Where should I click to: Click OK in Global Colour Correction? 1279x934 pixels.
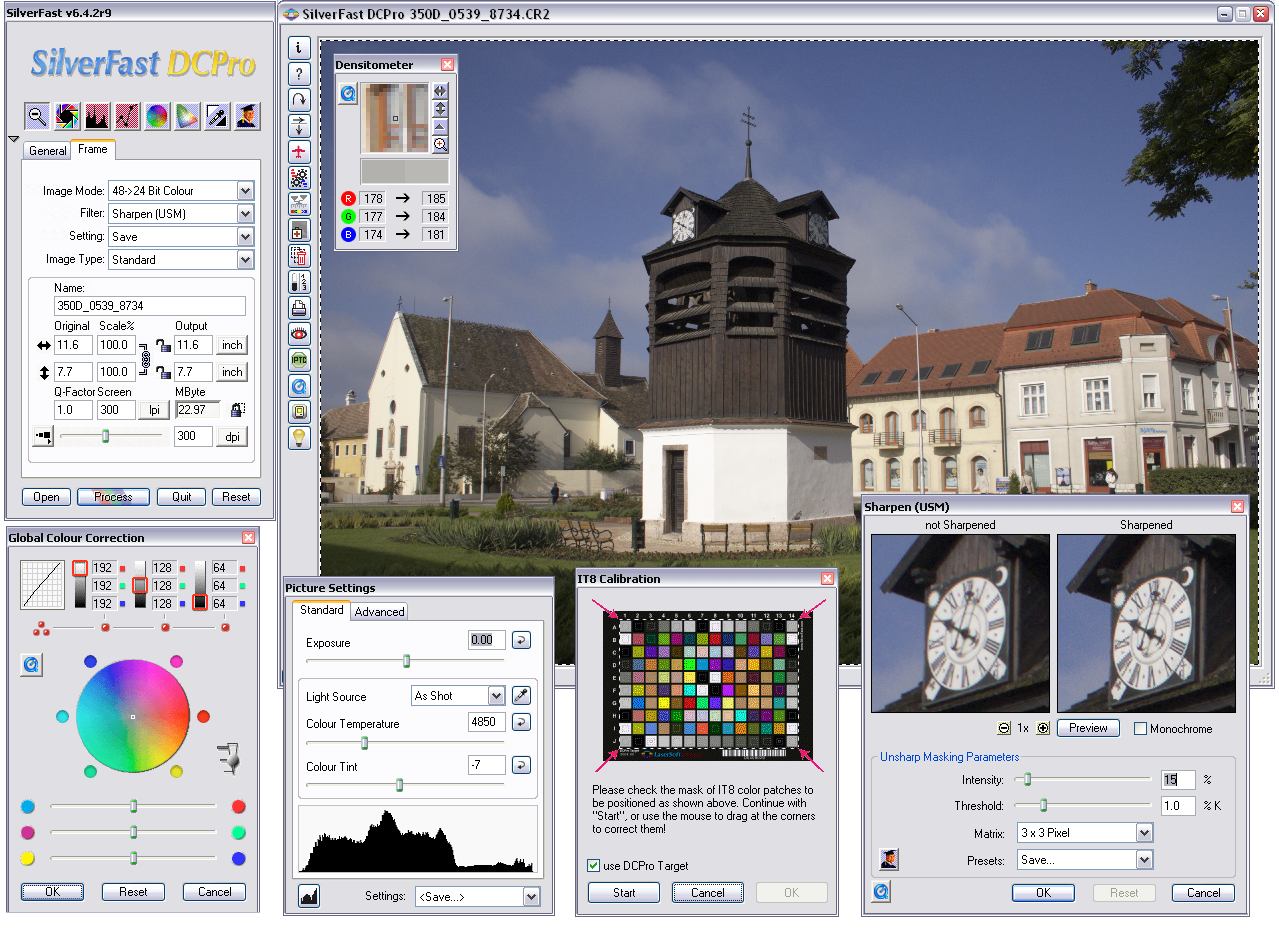(52, 892)
